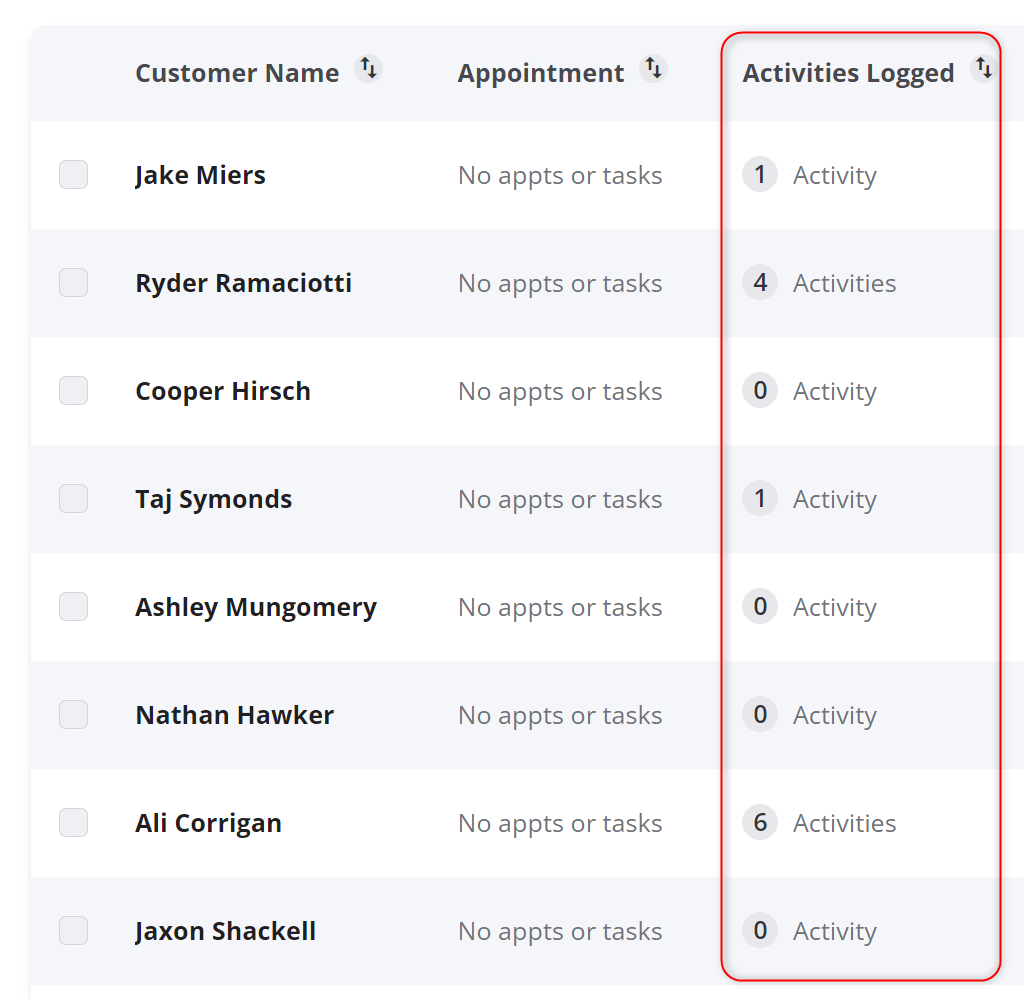Open Ali Corrigan customer record
This screenshot has height=999, width=1024.
click(208, 823)
